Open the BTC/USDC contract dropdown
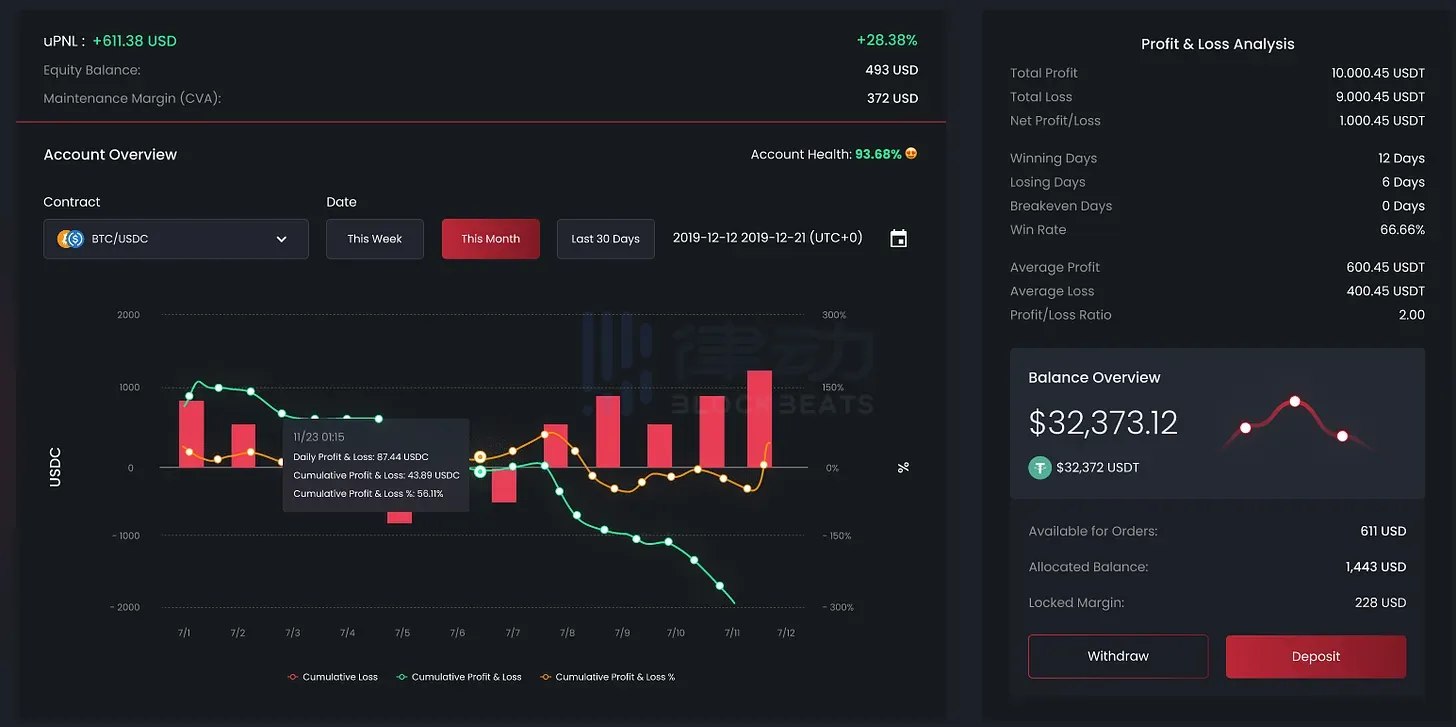 tap(176, 239)
